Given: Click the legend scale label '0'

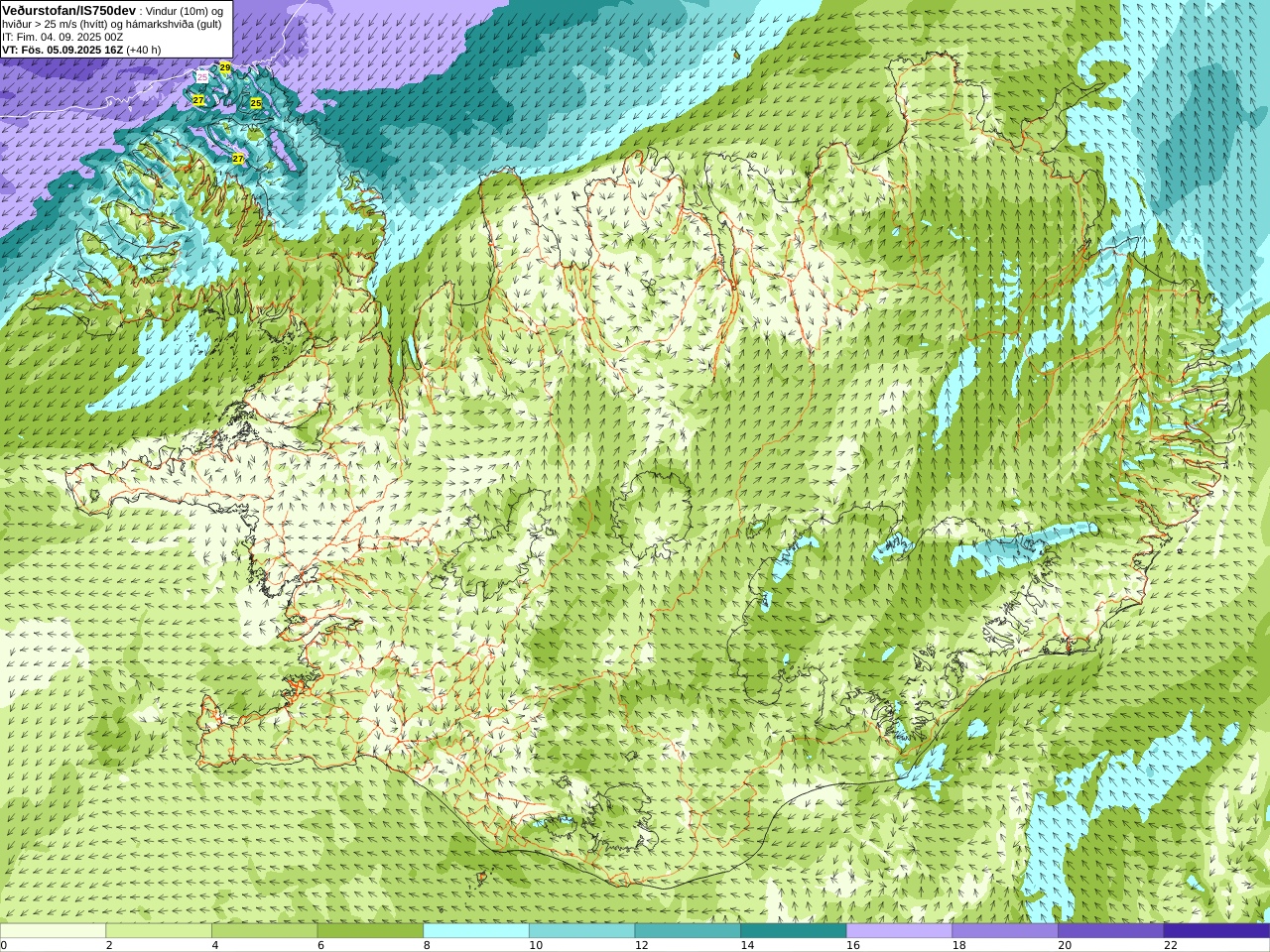Looking at the screenshot, I should [4, 945].
